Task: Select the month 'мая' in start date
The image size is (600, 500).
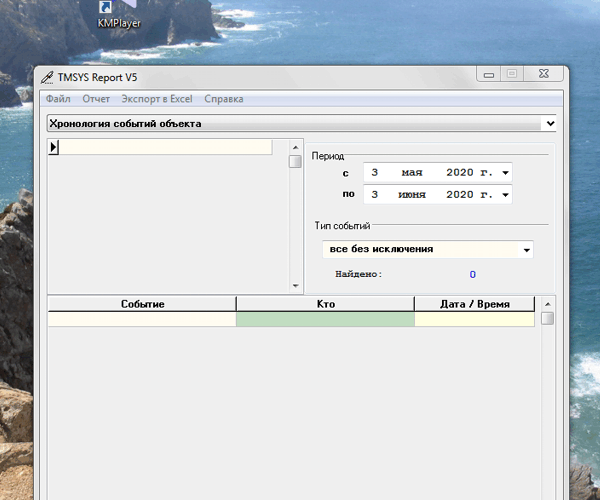Action: click(412, 173)
